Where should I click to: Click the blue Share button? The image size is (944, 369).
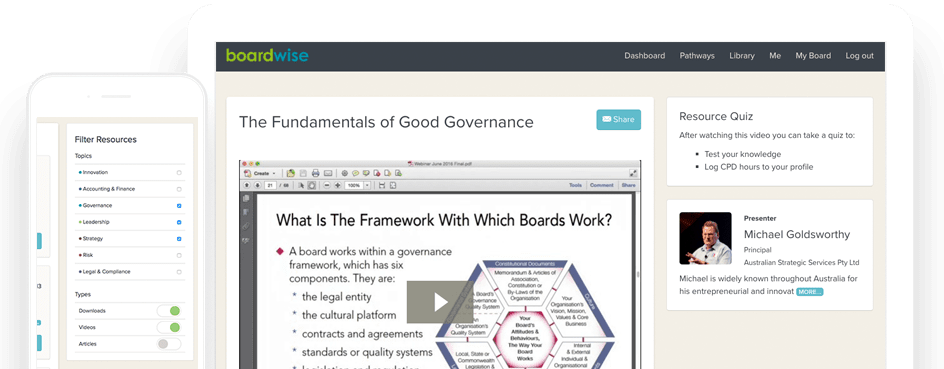(x=618, y=119)
